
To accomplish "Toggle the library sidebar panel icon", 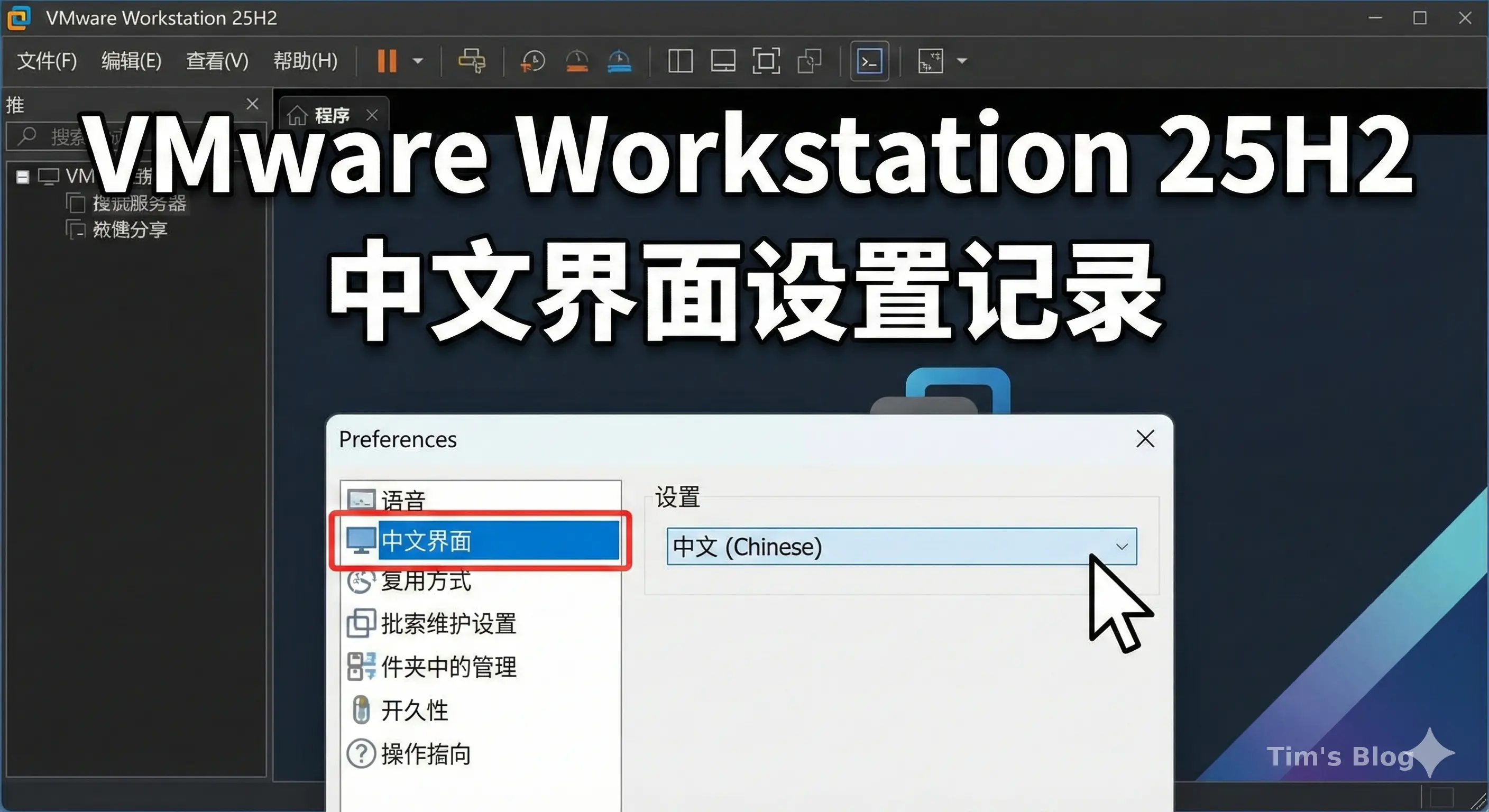I will tap(680, 61).
